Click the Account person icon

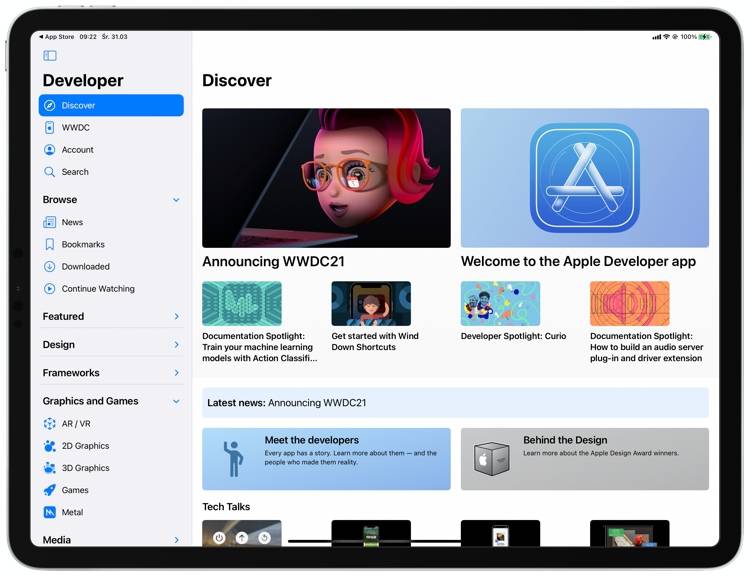[x=49, y=150]
